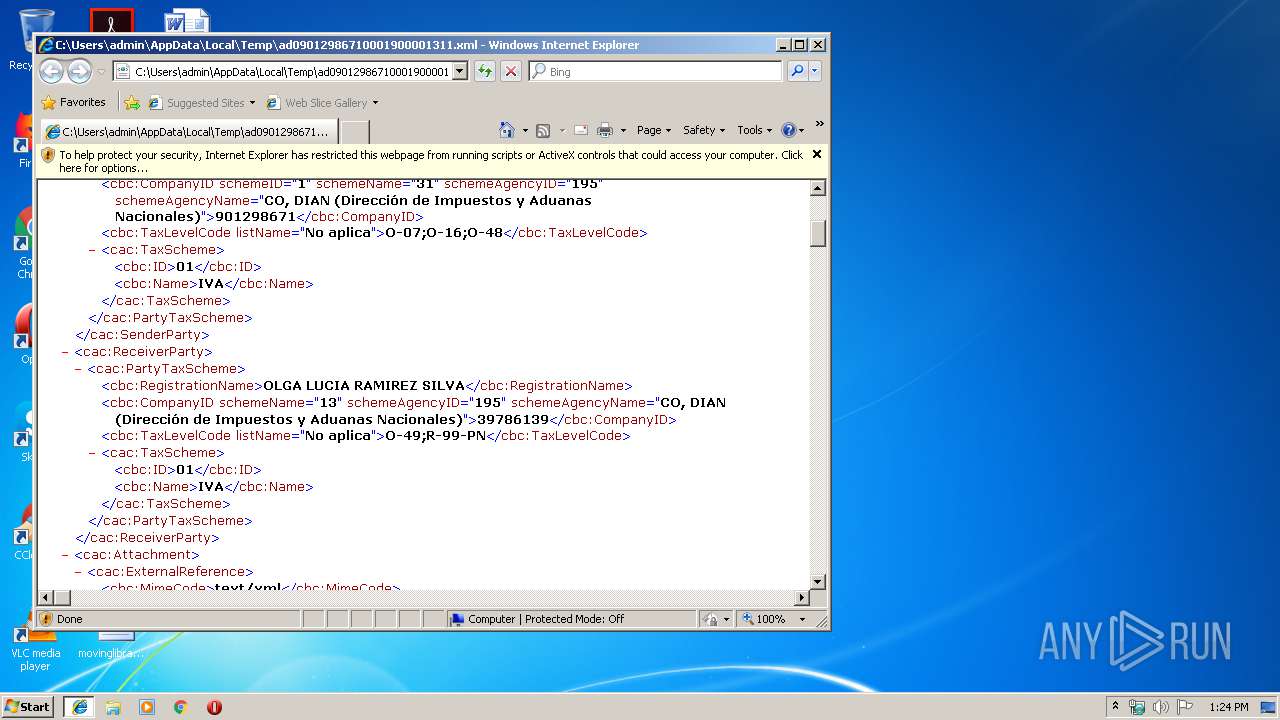Go back with the Back arrow button
Screen dimensions: 1280x720
point(51,71)
